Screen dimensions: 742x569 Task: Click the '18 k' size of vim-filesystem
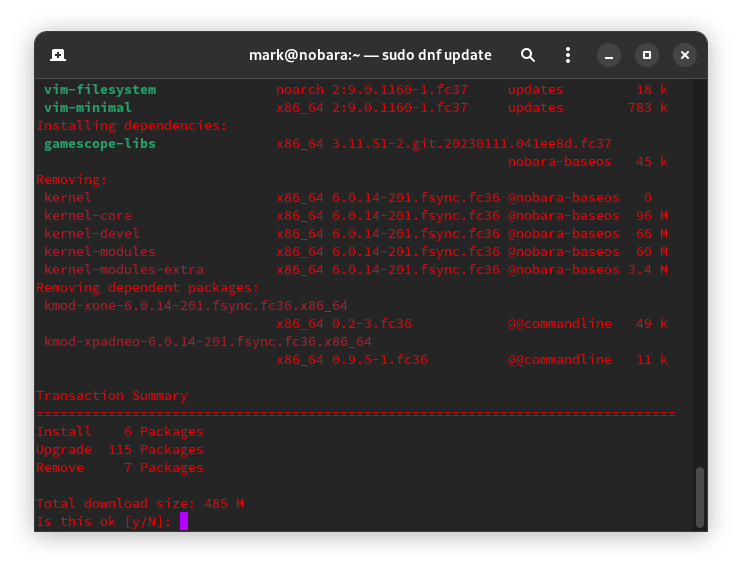[652, 89]
